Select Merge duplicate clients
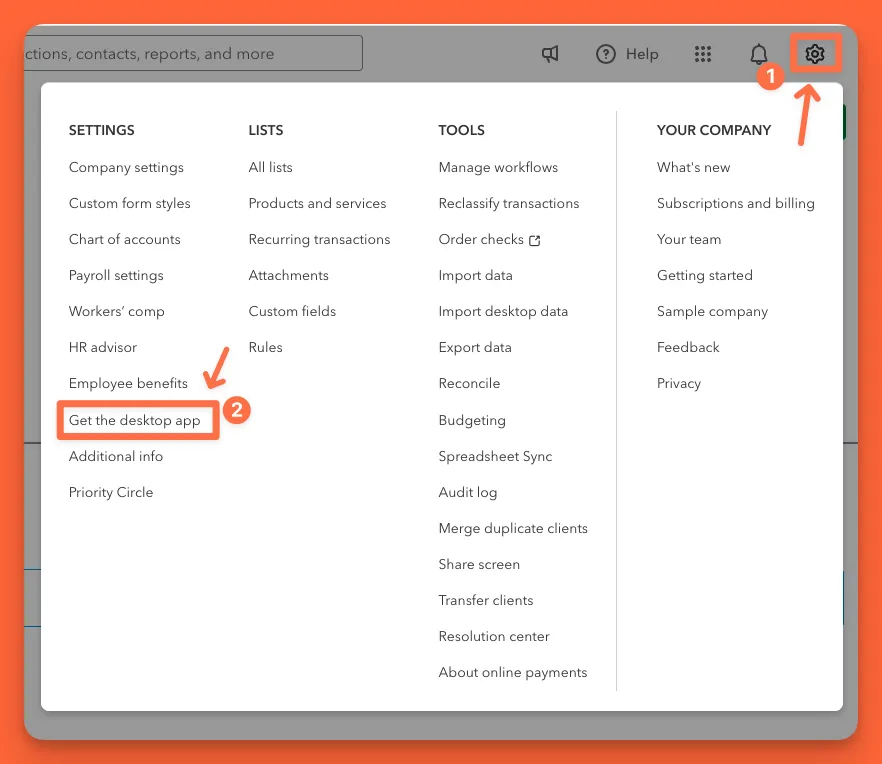 pyautogui.click(x=513, y=528)
